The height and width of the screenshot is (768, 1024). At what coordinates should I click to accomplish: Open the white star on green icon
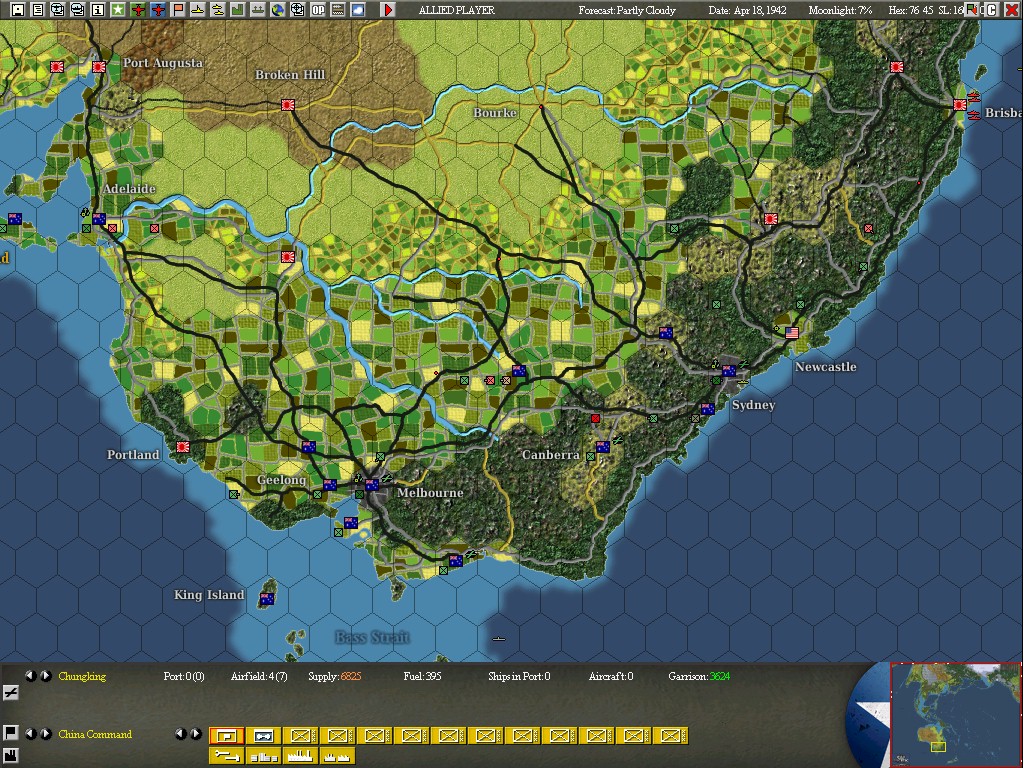click(x=118, y=9)
